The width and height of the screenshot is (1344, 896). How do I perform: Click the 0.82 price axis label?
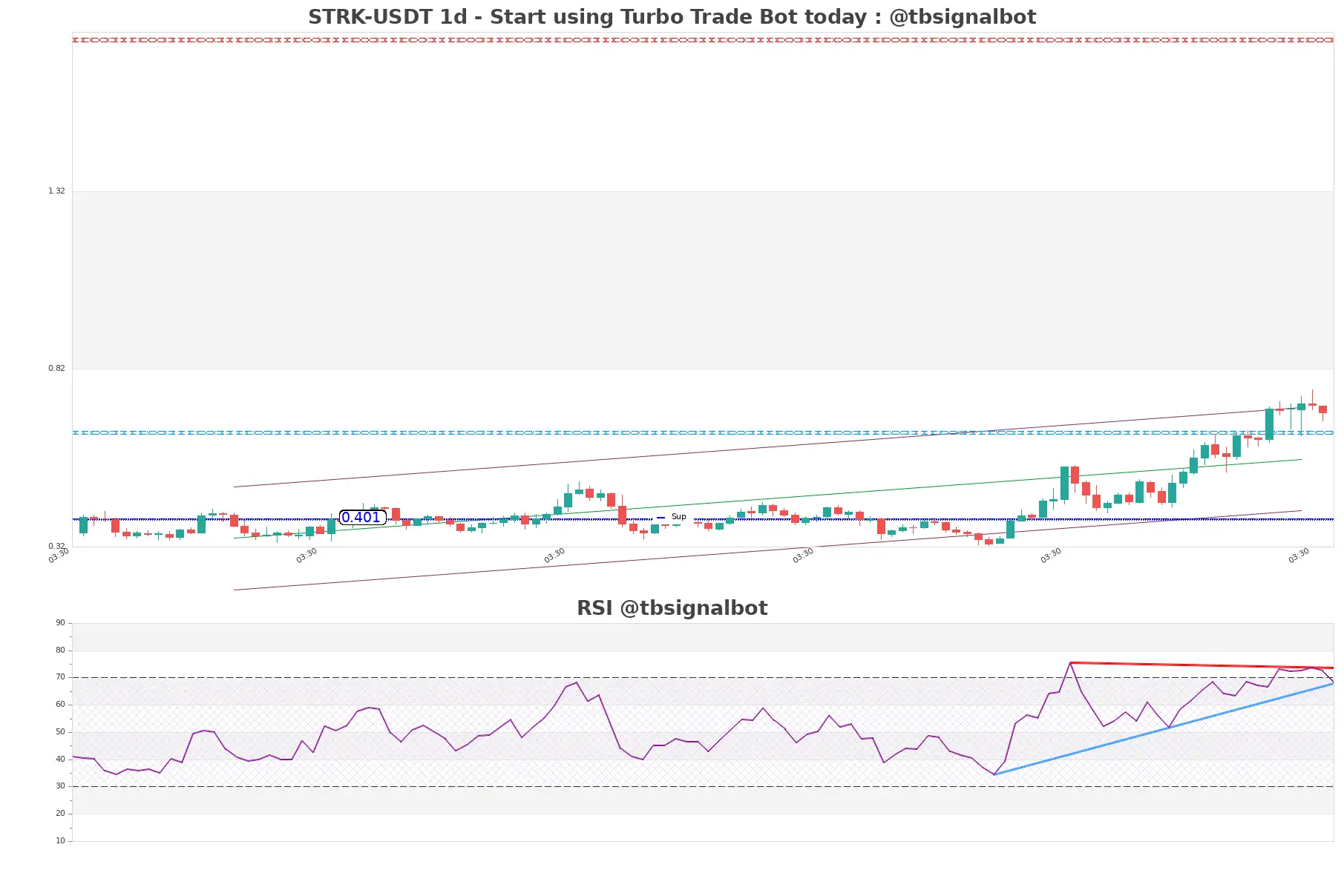click(x=56, y=369)
